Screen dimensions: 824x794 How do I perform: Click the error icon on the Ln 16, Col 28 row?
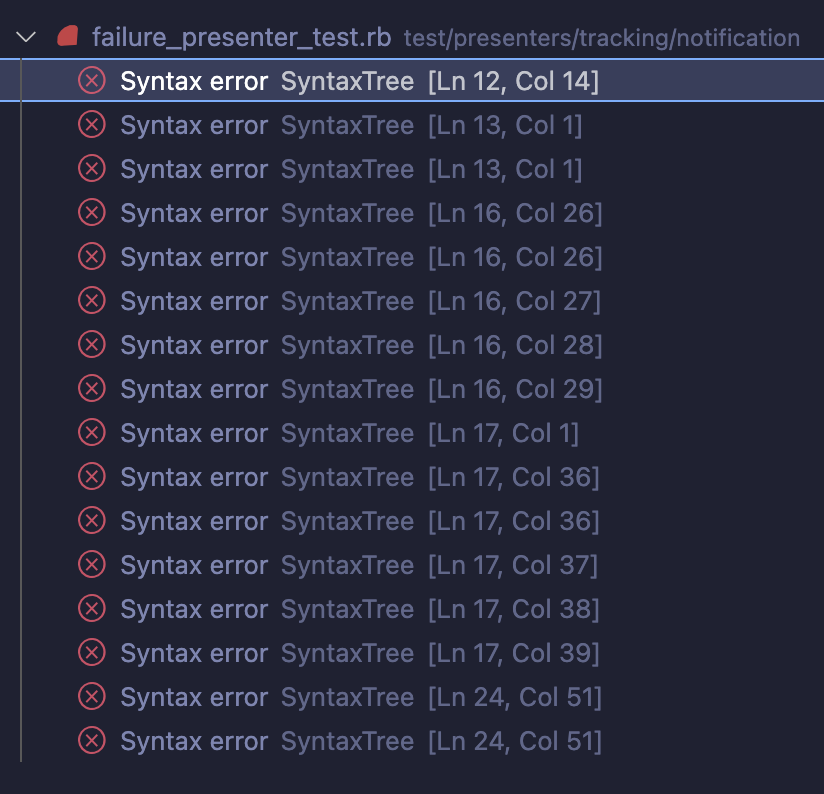pyautogui.click(x=92, y=345)
